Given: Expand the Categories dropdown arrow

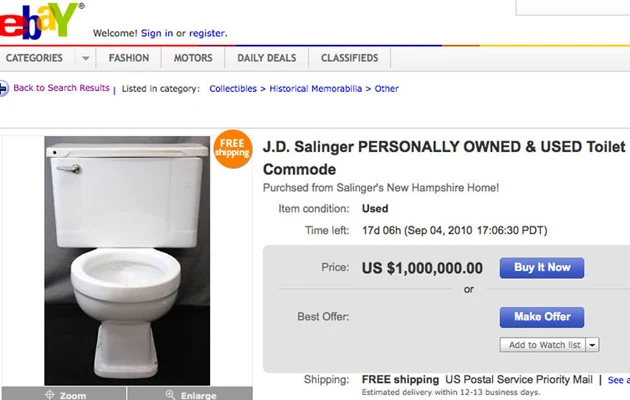Looking at the screenshot, I should tap(85, 58).
